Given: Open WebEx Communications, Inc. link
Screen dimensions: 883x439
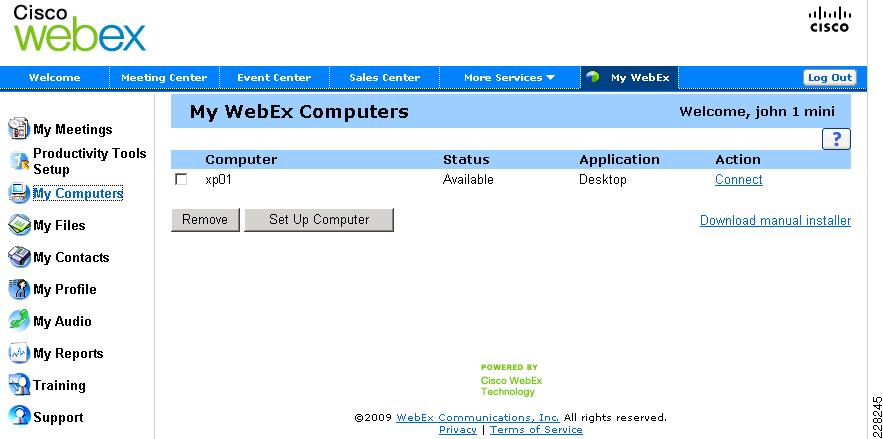Looking at the screenshot, I should point(478,418).
